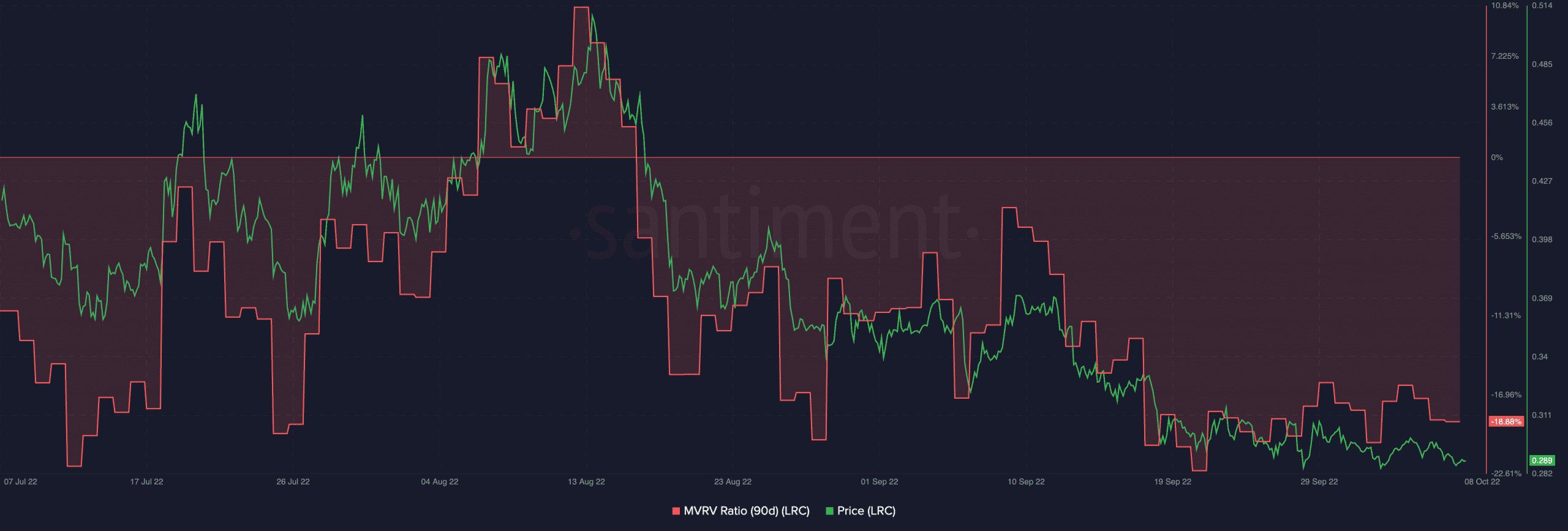
Task: Click the green Price legend swatch
Action: coord(829,511)
